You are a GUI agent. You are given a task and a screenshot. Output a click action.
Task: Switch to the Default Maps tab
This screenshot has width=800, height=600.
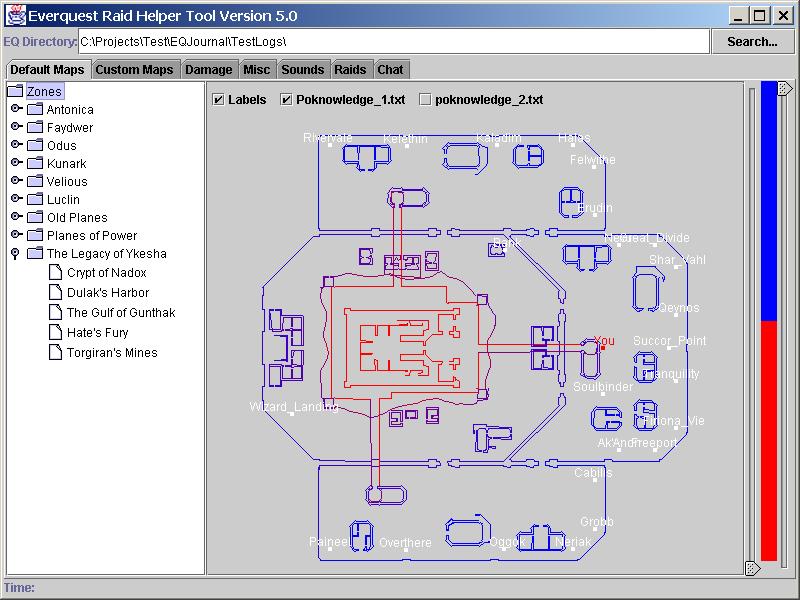point(47,69)
